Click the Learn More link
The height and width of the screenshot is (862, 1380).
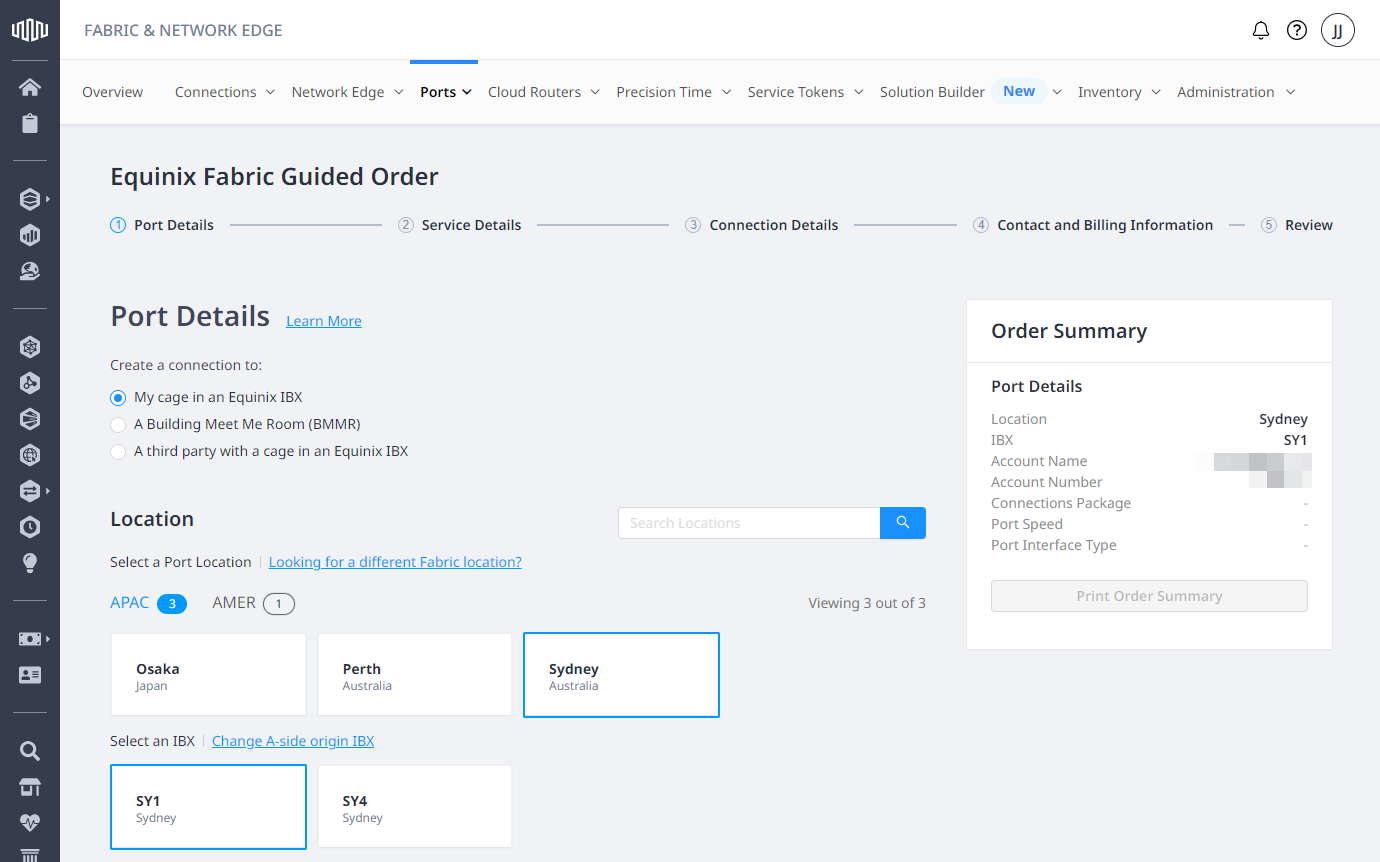(x=324, y=321)
